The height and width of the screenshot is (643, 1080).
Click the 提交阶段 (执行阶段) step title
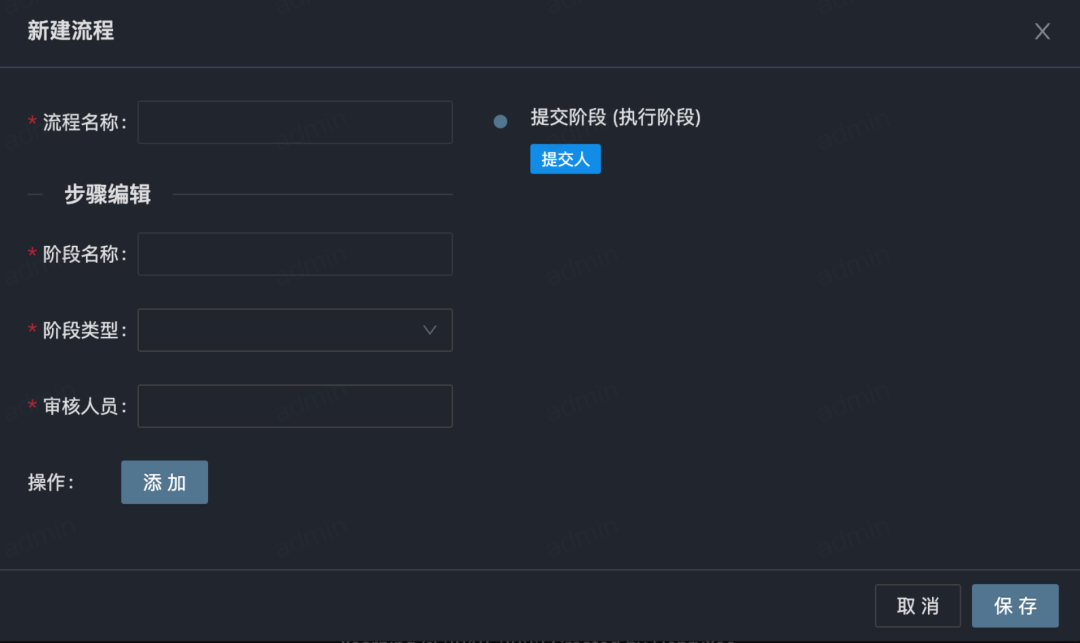(x=615, y=117)
